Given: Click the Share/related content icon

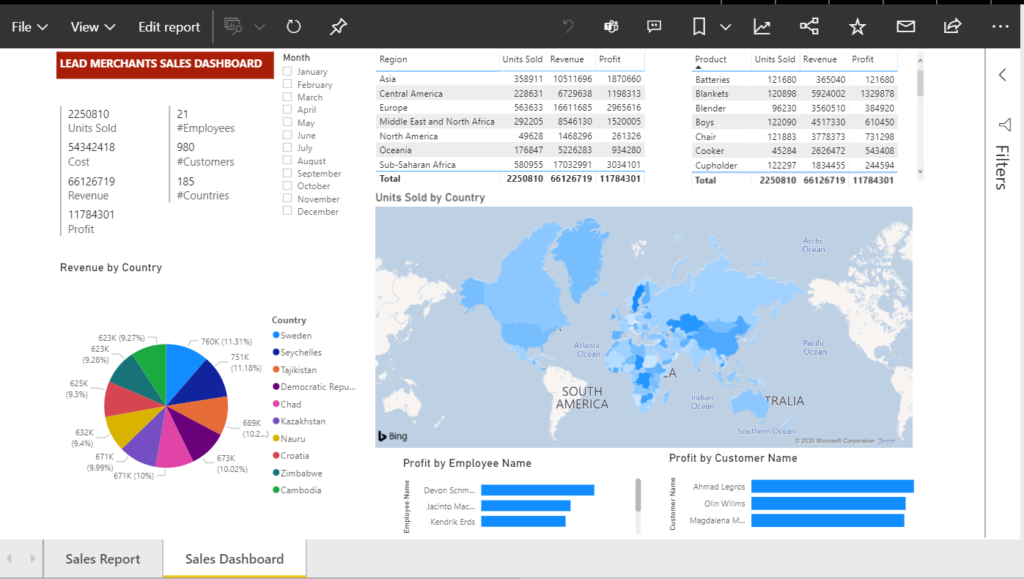Looking at the screenshot, I should tap(809, 27).
